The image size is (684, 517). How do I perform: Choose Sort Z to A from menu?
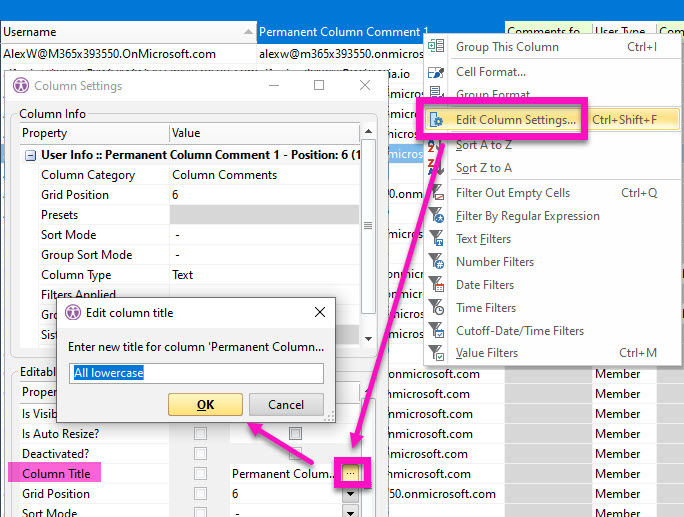[484, 168]
